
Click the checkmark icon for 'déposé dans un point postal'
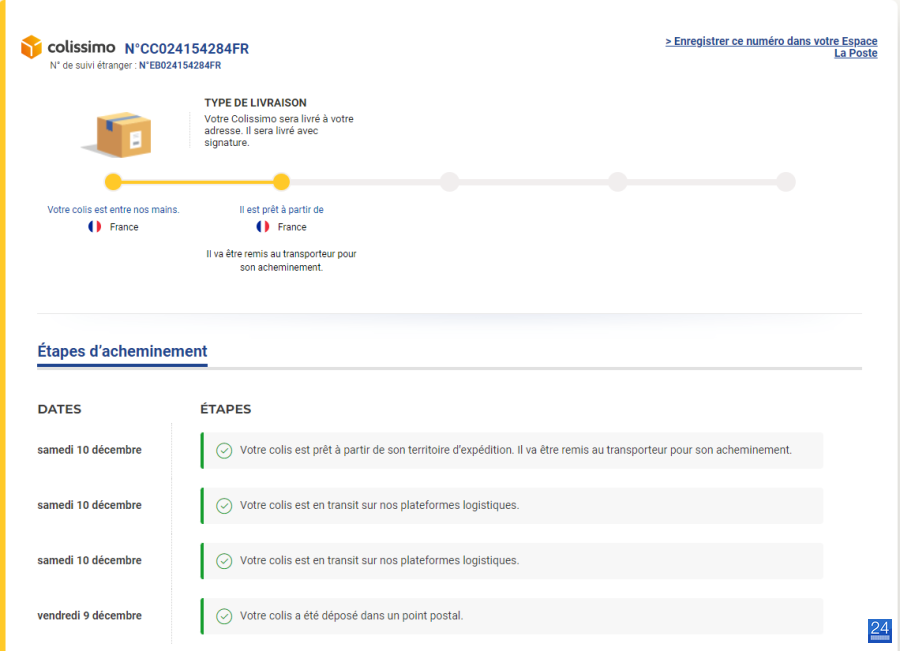[x=224, y=616]
